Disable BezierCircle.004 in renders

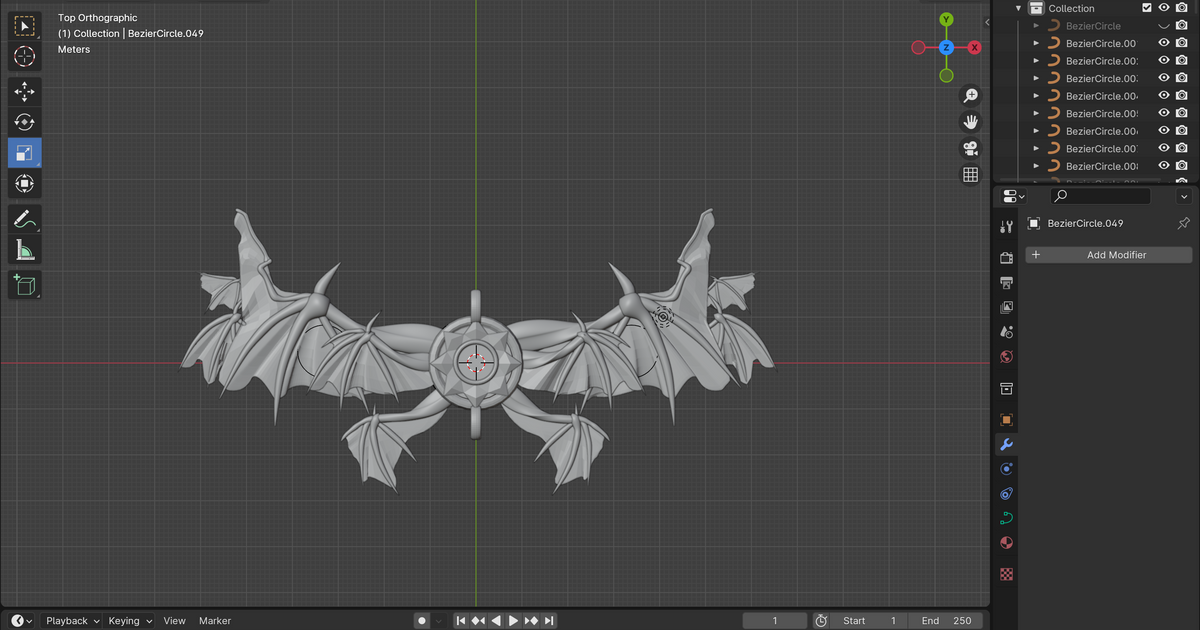click(1181, 96)
